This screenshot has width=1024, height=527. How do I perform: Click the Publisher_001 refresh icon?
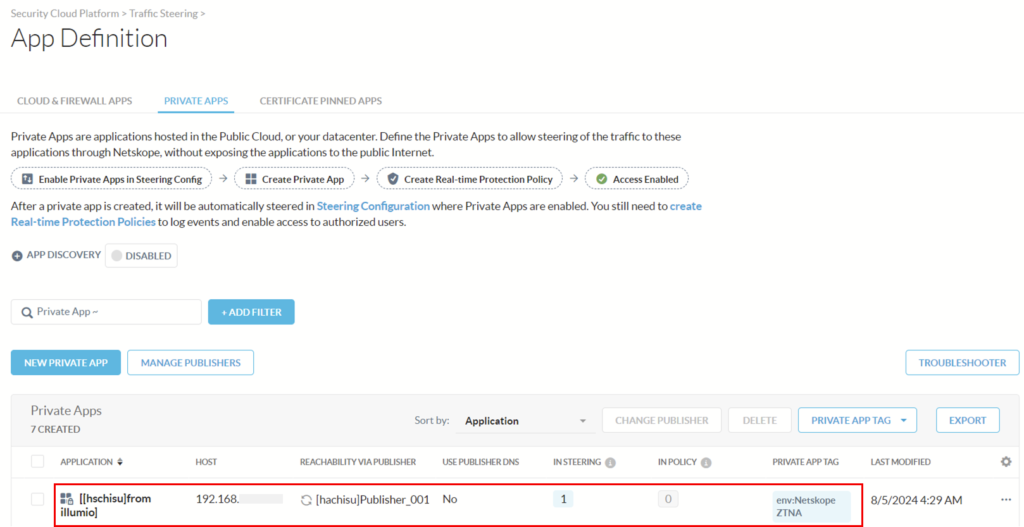tap(306, 500)
